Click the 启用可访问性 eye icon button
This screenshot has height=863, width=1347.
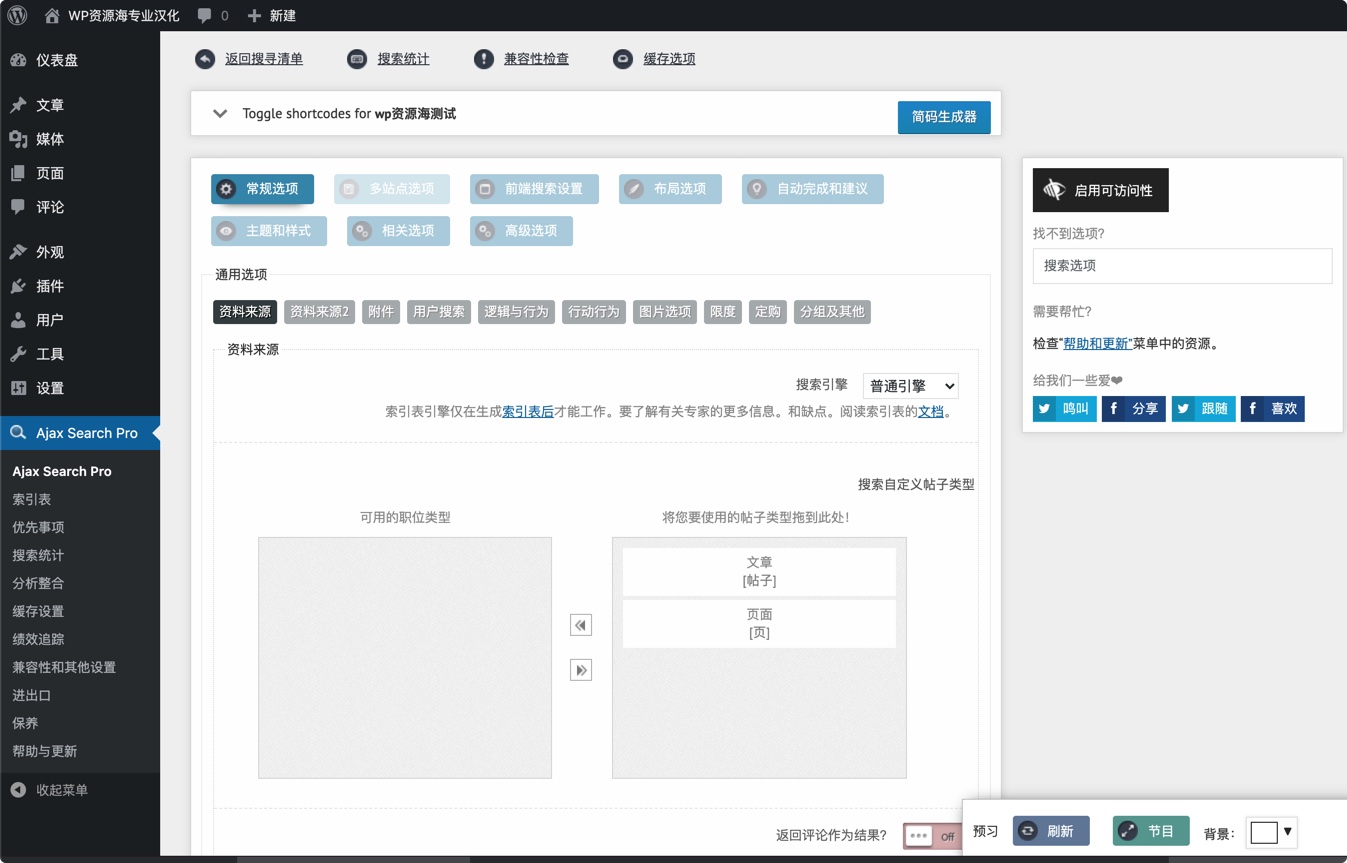pyautogui.click(x=1101, y=190)
